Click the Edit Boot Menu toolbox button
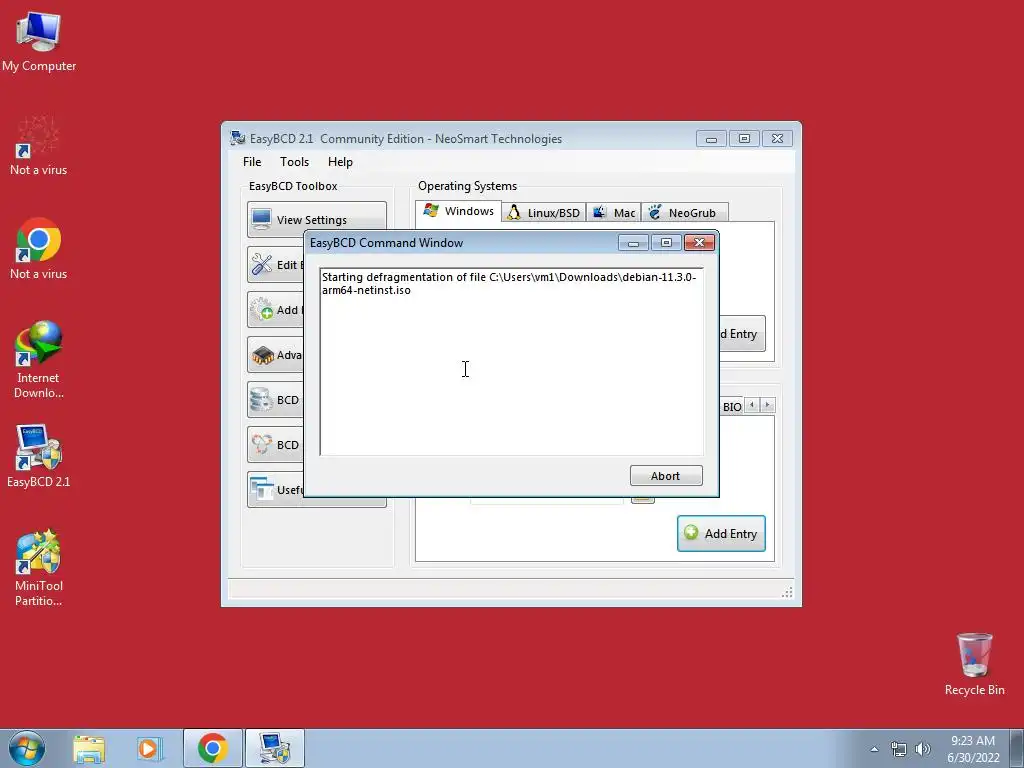The height and width of the screenshot is (768, 1024). pyautogui.click(x=276, y=264)
